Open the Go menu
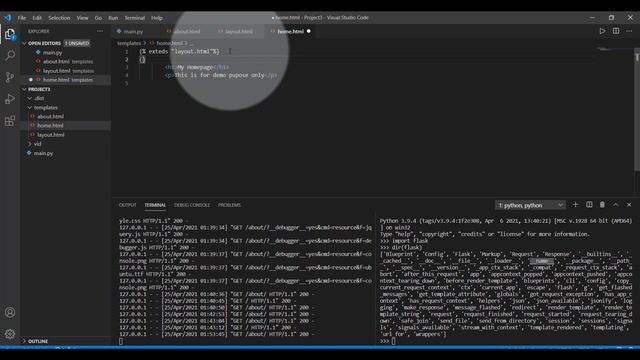Screen dimensions: 640x360 tap(98, 18)
